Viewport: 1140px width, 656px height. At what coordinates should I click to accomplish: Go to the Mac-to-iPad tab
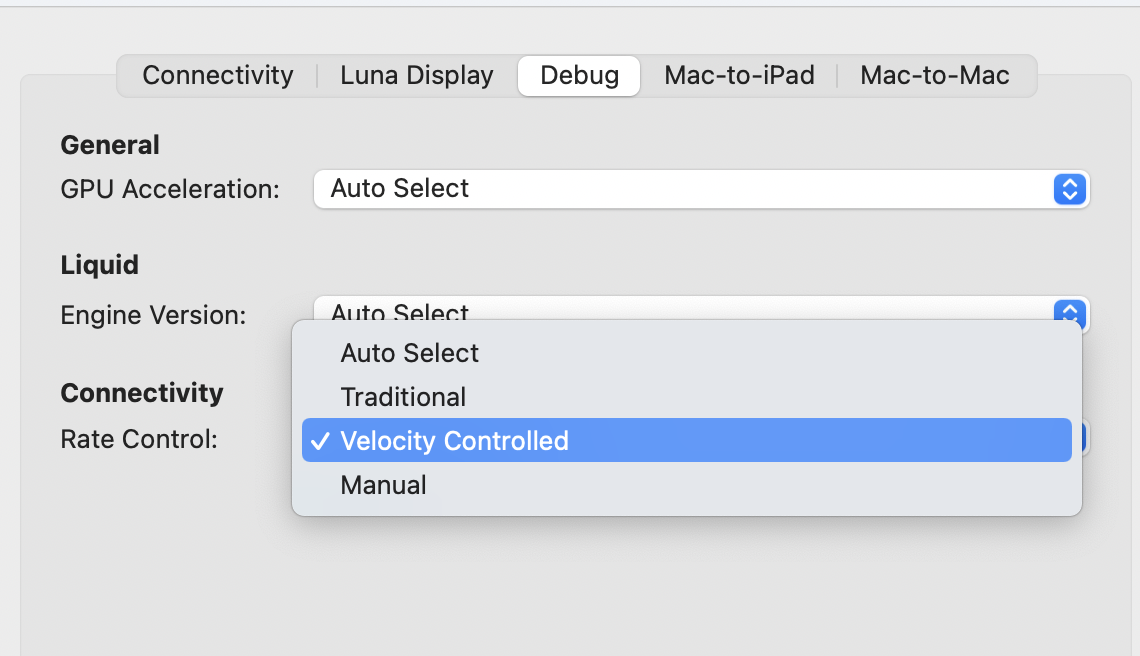[739, 76]
